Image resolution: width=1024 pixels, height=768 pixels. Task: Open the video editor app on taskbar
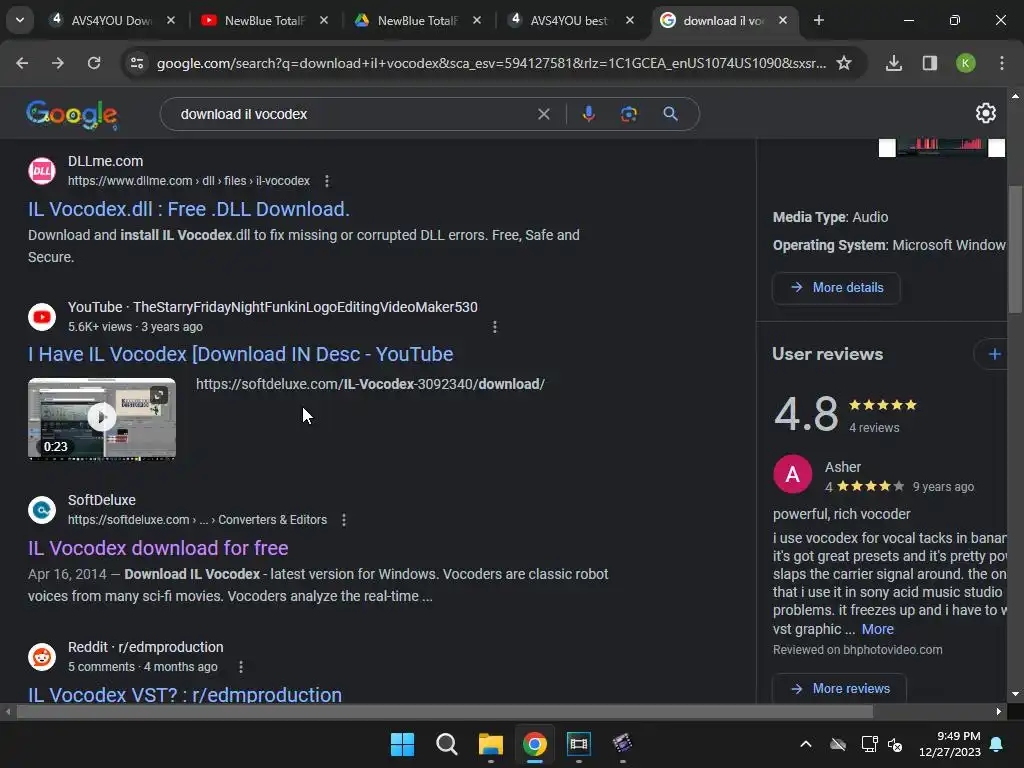pyautogui.click(x=622, y=744)
